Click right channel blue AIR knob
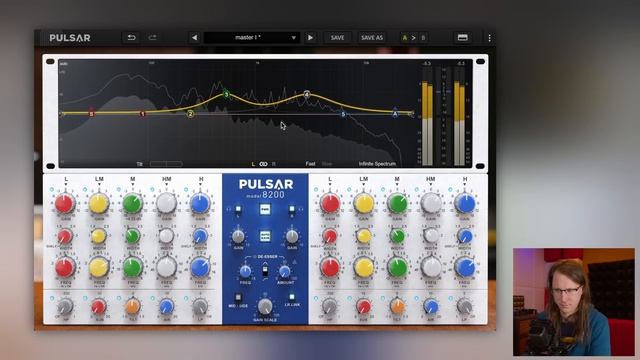This screenshot has width=640, height=360. click(x=431, y=306)
